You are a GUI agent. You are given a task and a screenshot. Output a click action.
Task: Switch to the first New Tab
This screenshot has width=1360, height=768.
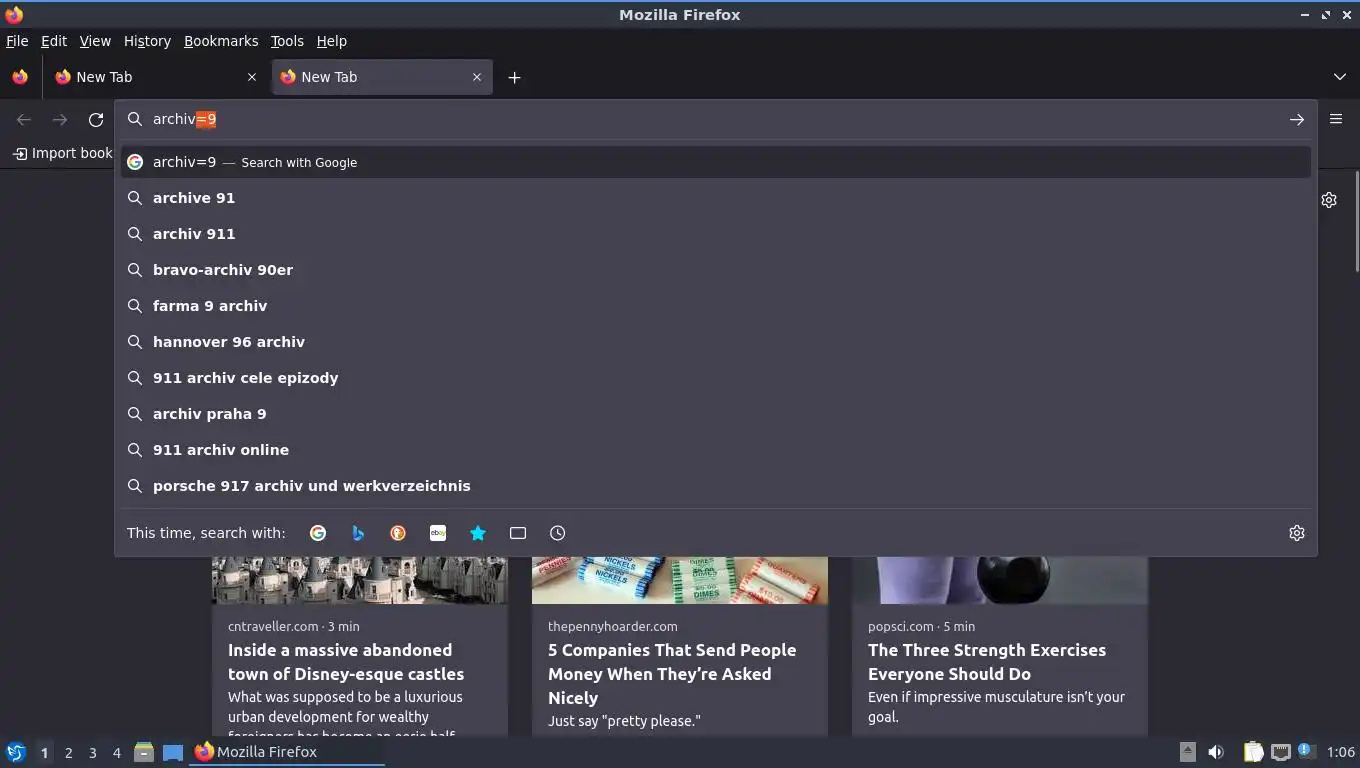coord(157,77)
